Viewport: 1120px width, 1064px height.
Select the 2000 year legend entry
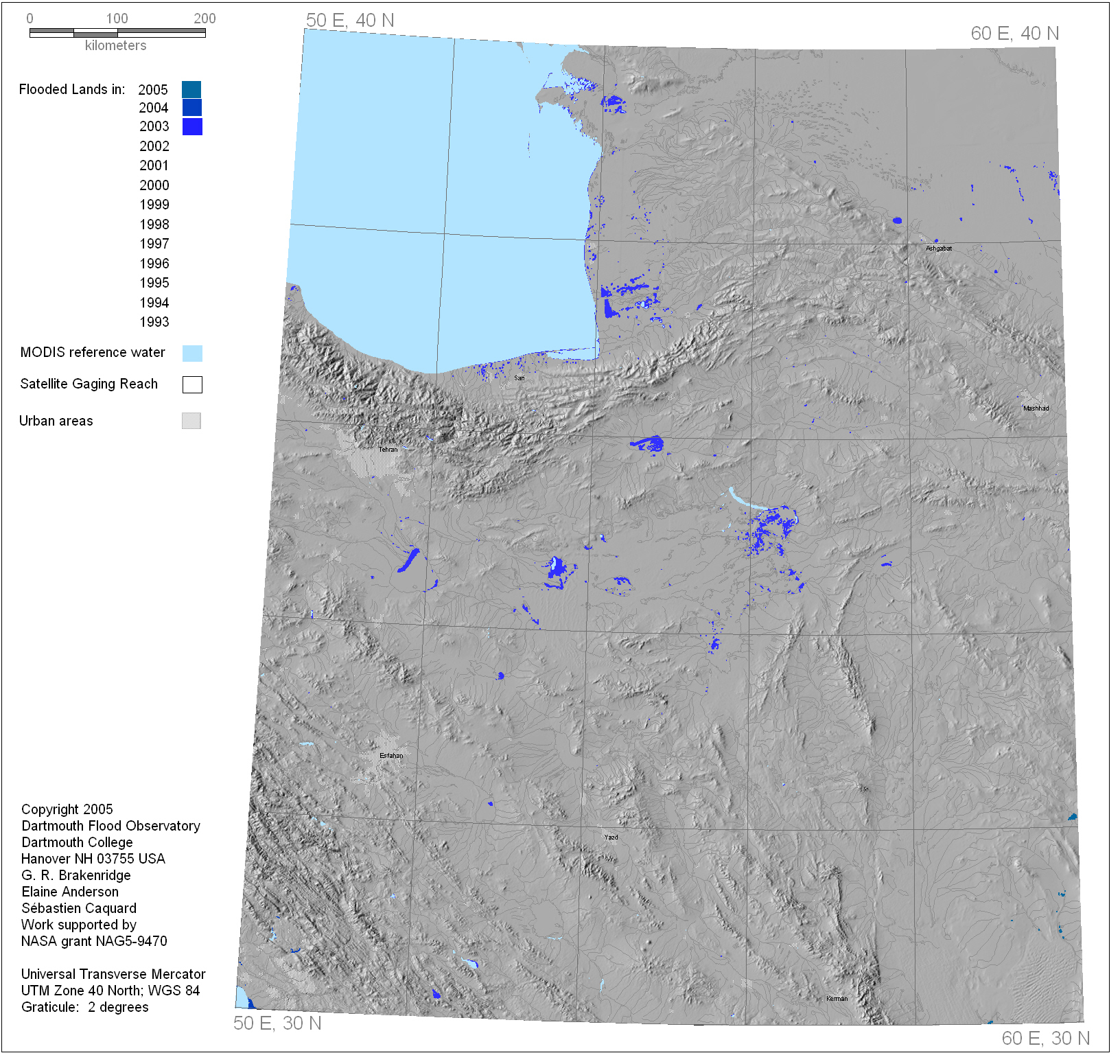pos(154,185)
